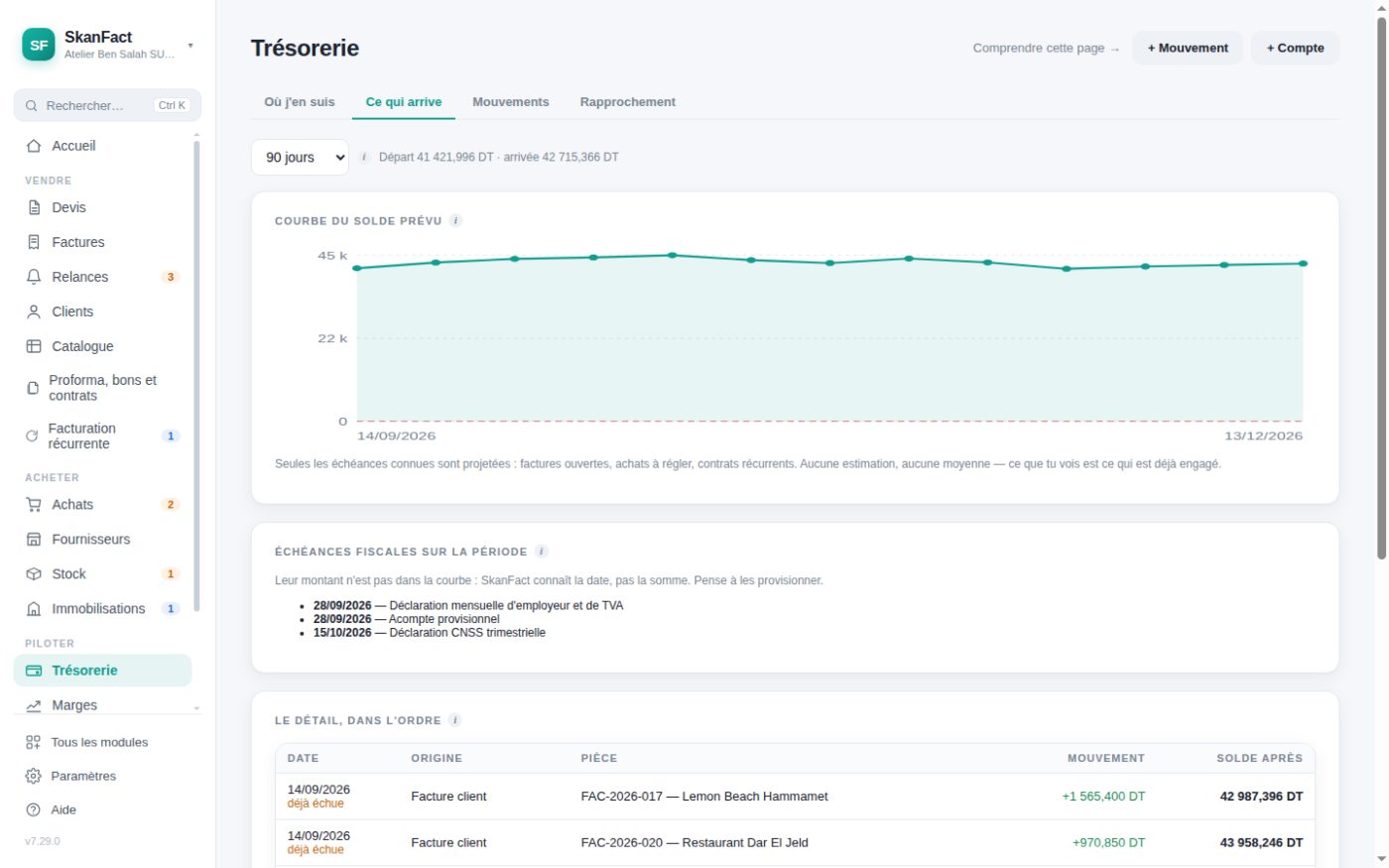This screenshot has height=868, width=1389.
Task: Open the Mouvements tab
Action: point(511,102)
